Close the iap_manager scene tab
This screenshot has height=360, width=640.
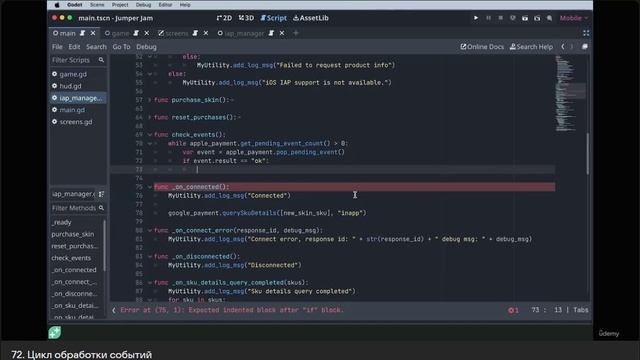click(282, 33)
